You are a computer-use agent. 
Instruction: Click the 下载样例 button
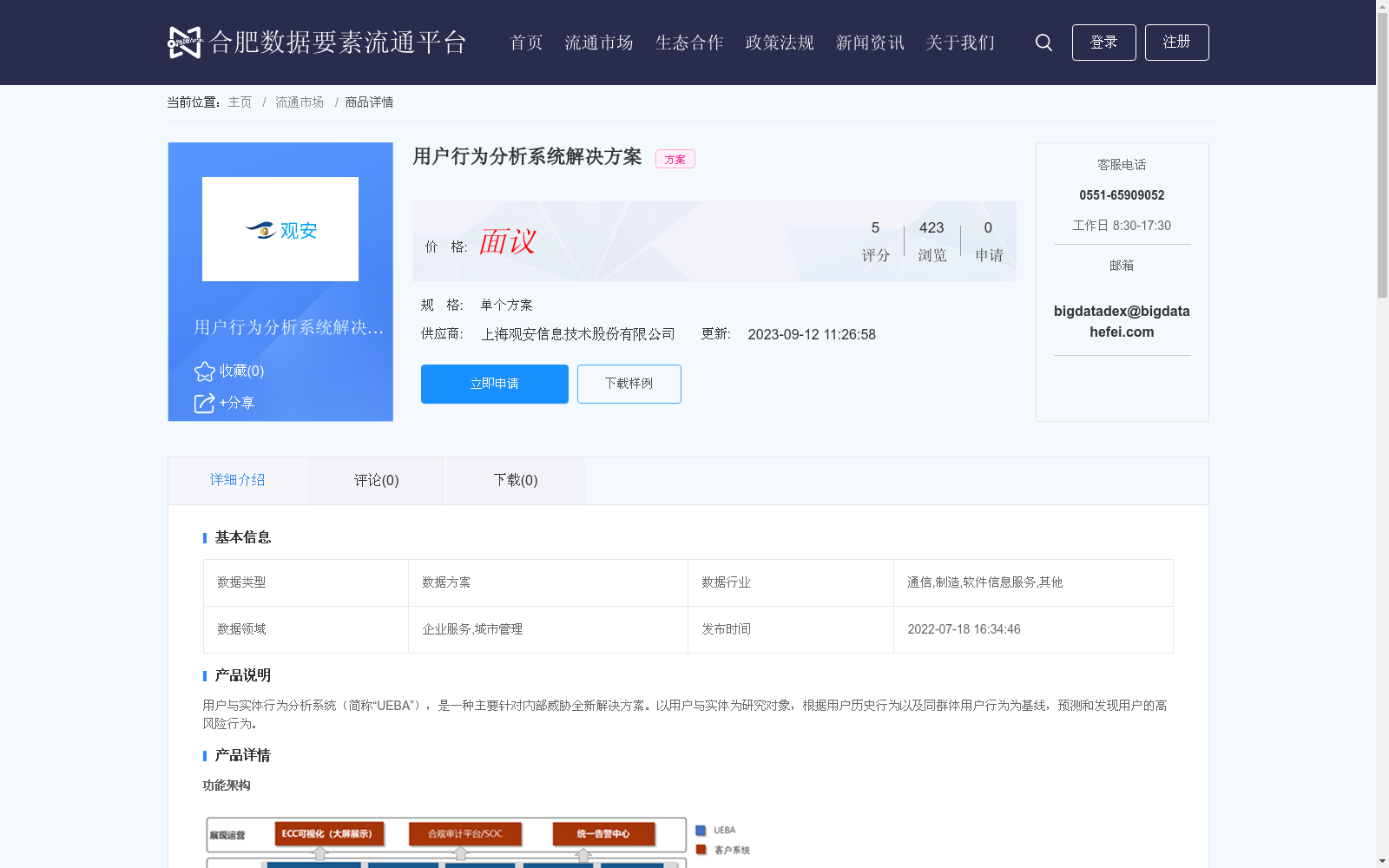coord(629,384)
